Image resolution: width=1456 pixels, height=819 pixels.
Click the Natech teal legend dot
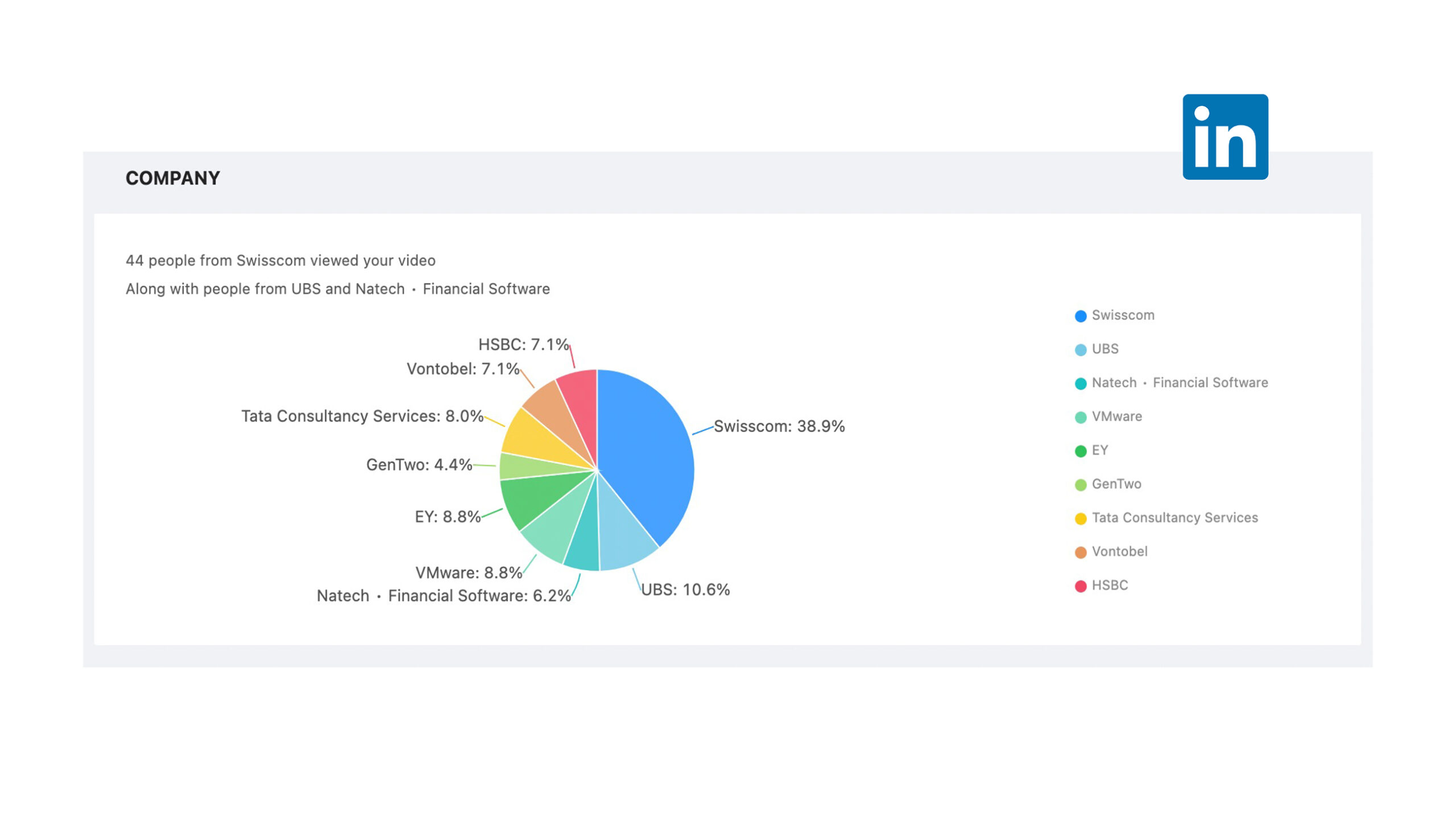coord(1081,384)
